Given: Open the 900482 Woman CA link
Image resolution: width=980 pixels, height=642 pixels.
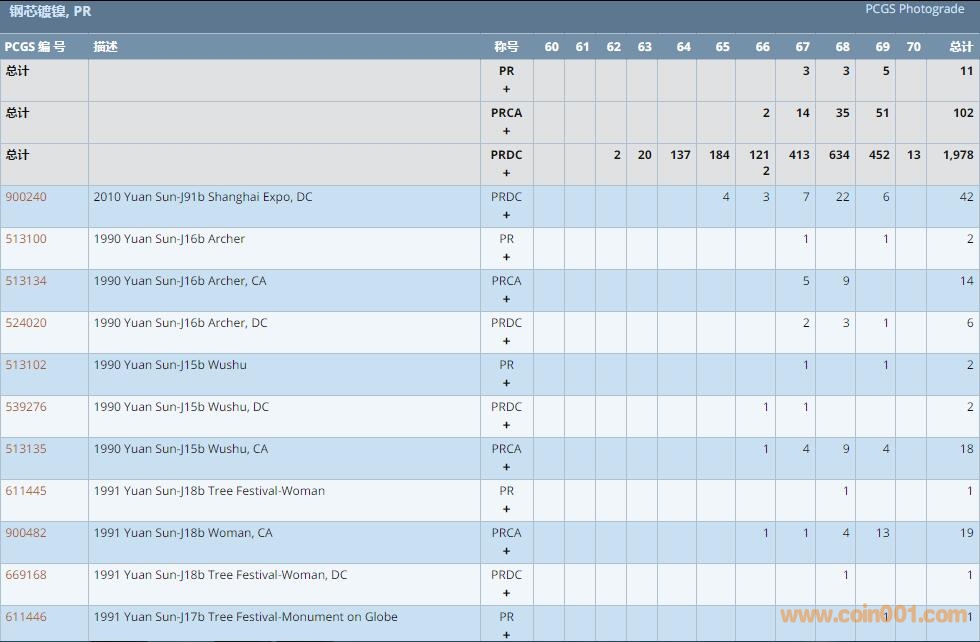Looking at the screenshot, I should [x=26, y=533].
